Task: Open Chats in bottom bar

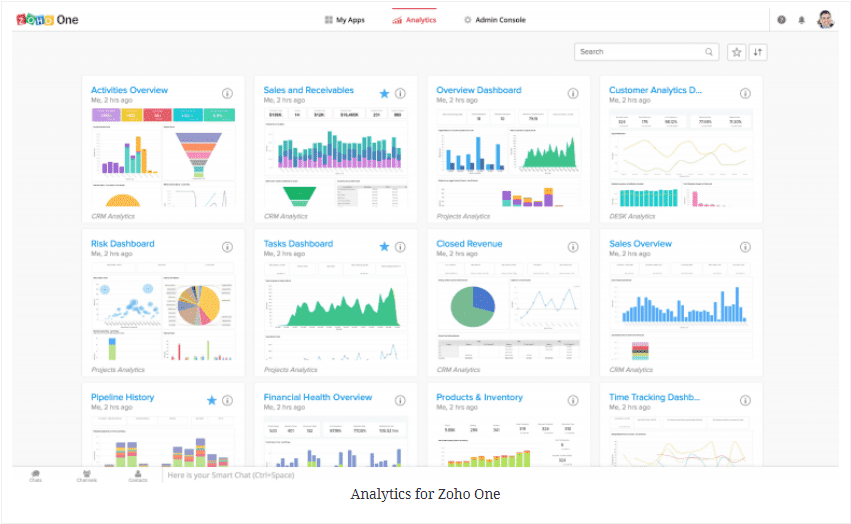Action: coord(36,476)
